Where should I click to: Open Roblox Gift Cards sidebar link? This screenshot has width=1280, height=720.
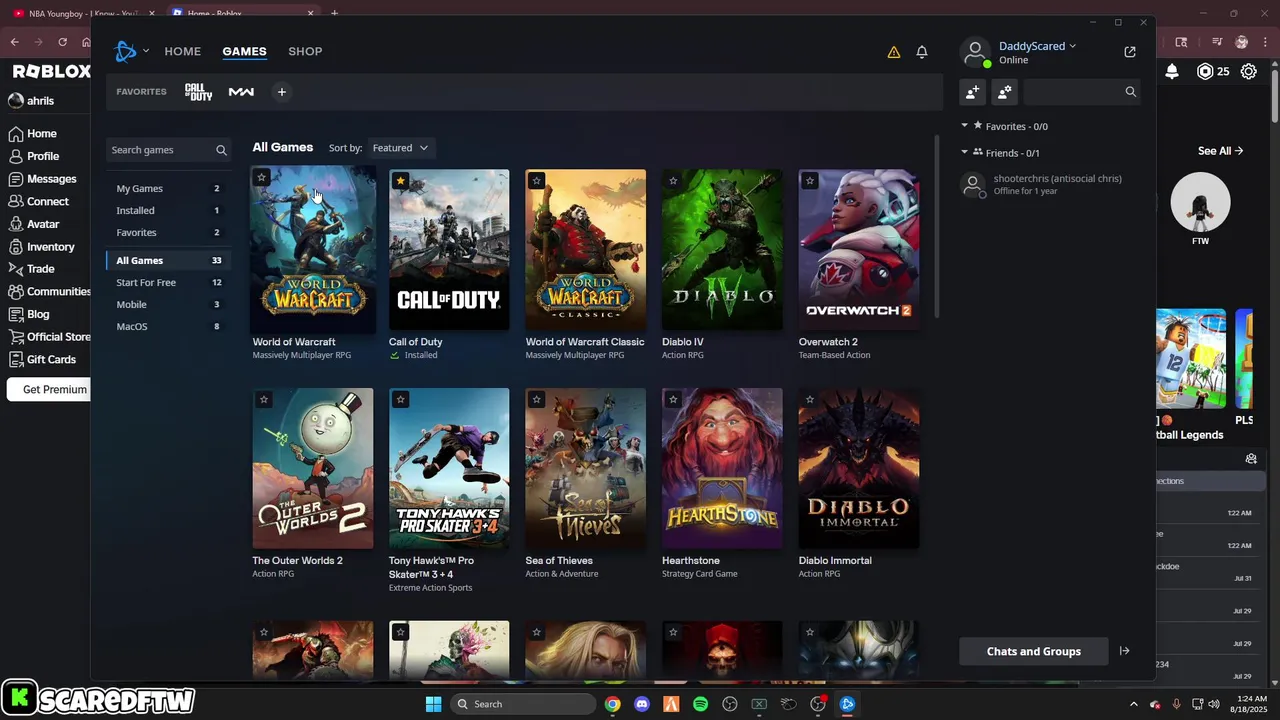click(x=42, y=359)
